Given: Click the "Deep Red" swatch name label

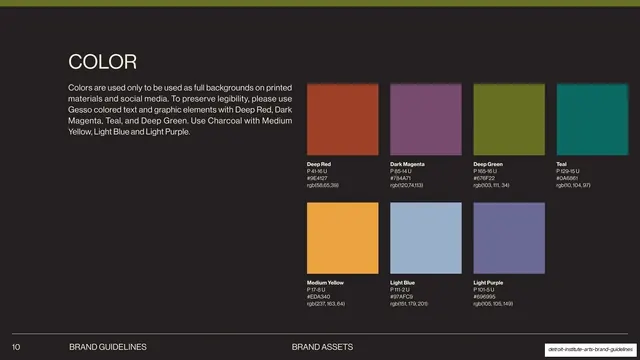Looking at the screenshot, I should (x=319, y=164).
